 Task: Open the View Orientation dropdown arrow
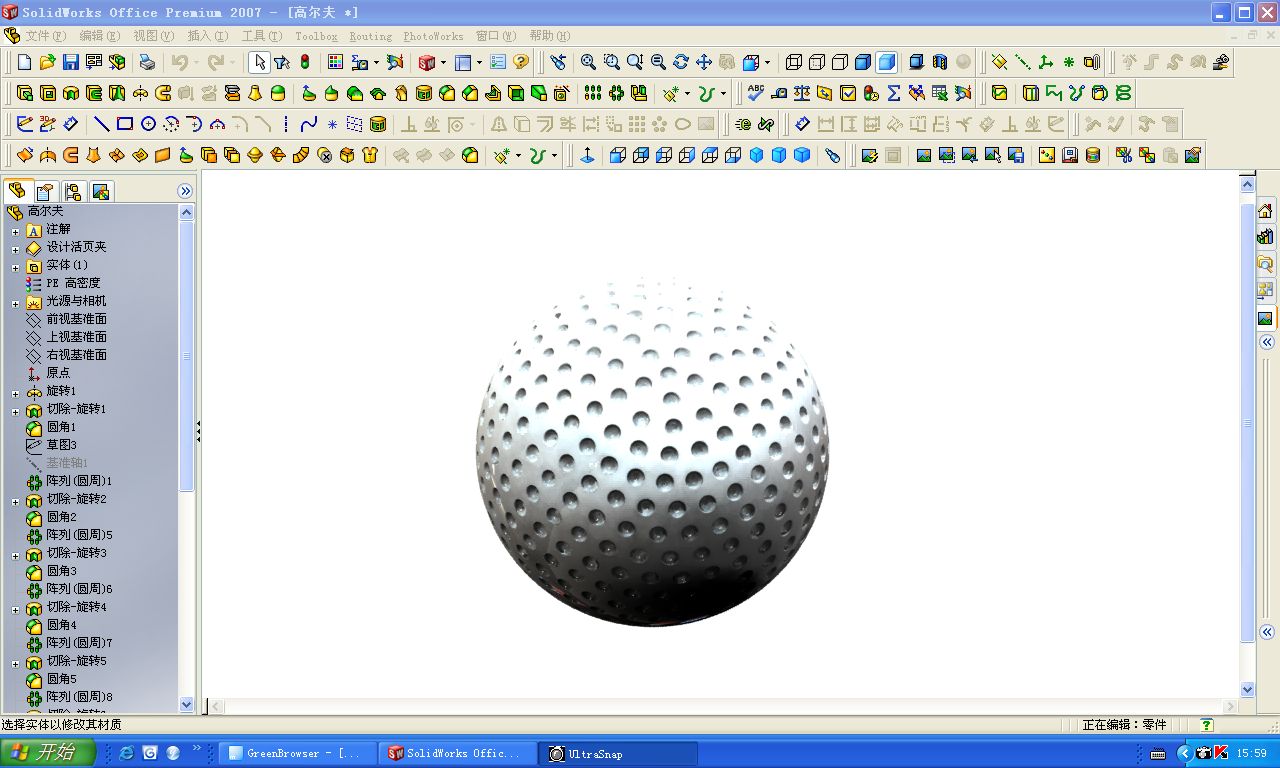click(767, 62)
